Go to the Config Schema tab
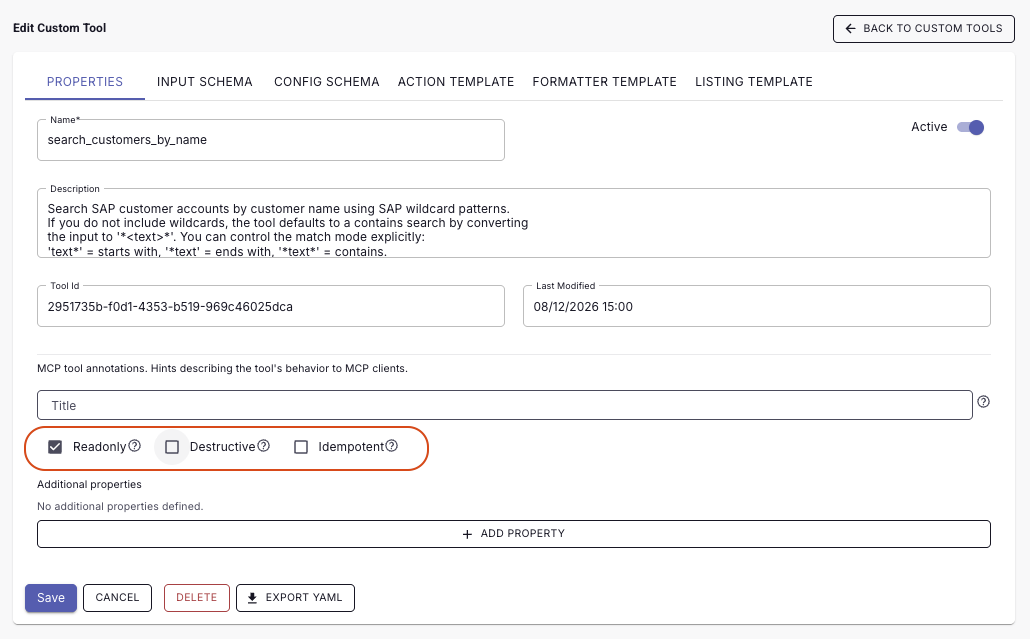 [x=326, y=82]
